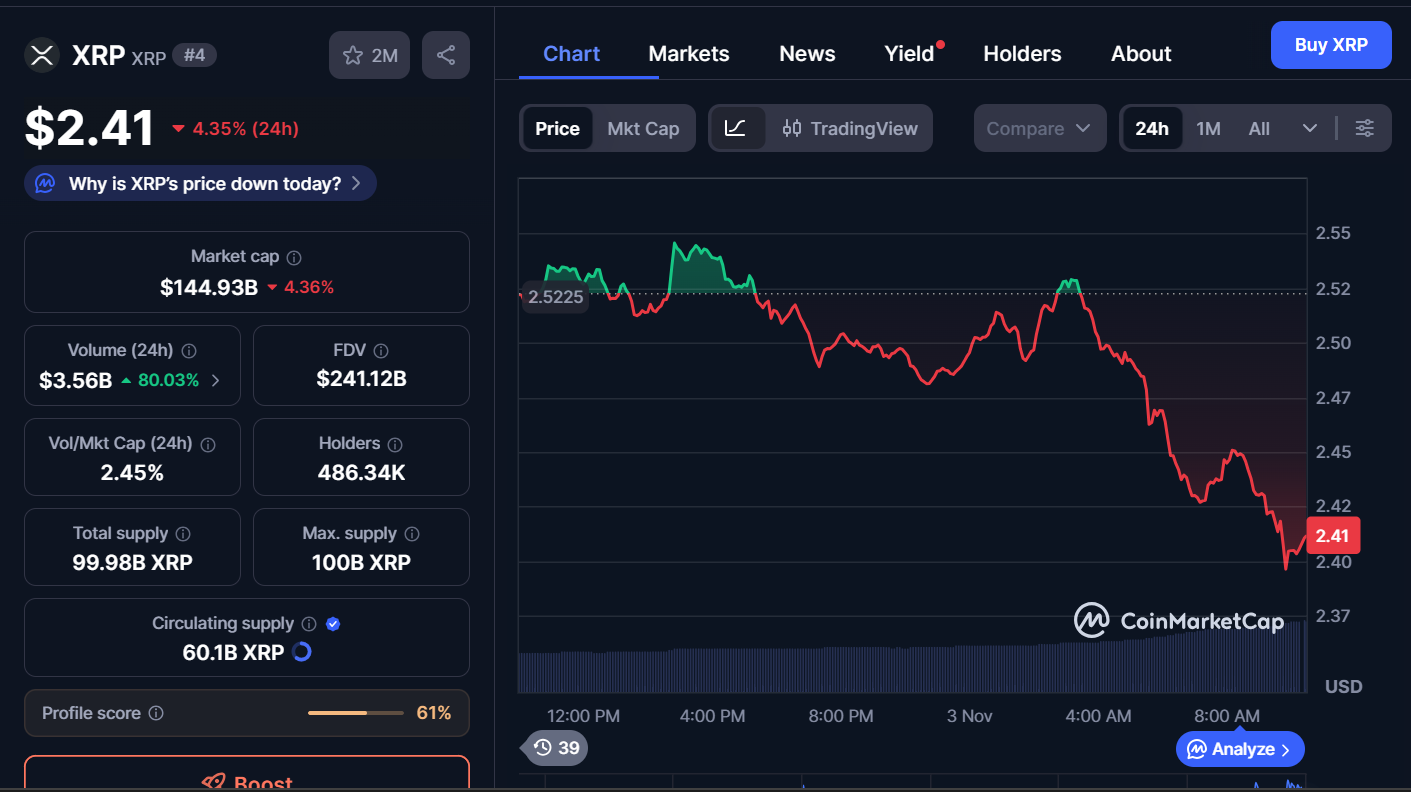Select the 1M timeframe
This screenshot has width=1411, height=792.
click(x=1208, y=128)
